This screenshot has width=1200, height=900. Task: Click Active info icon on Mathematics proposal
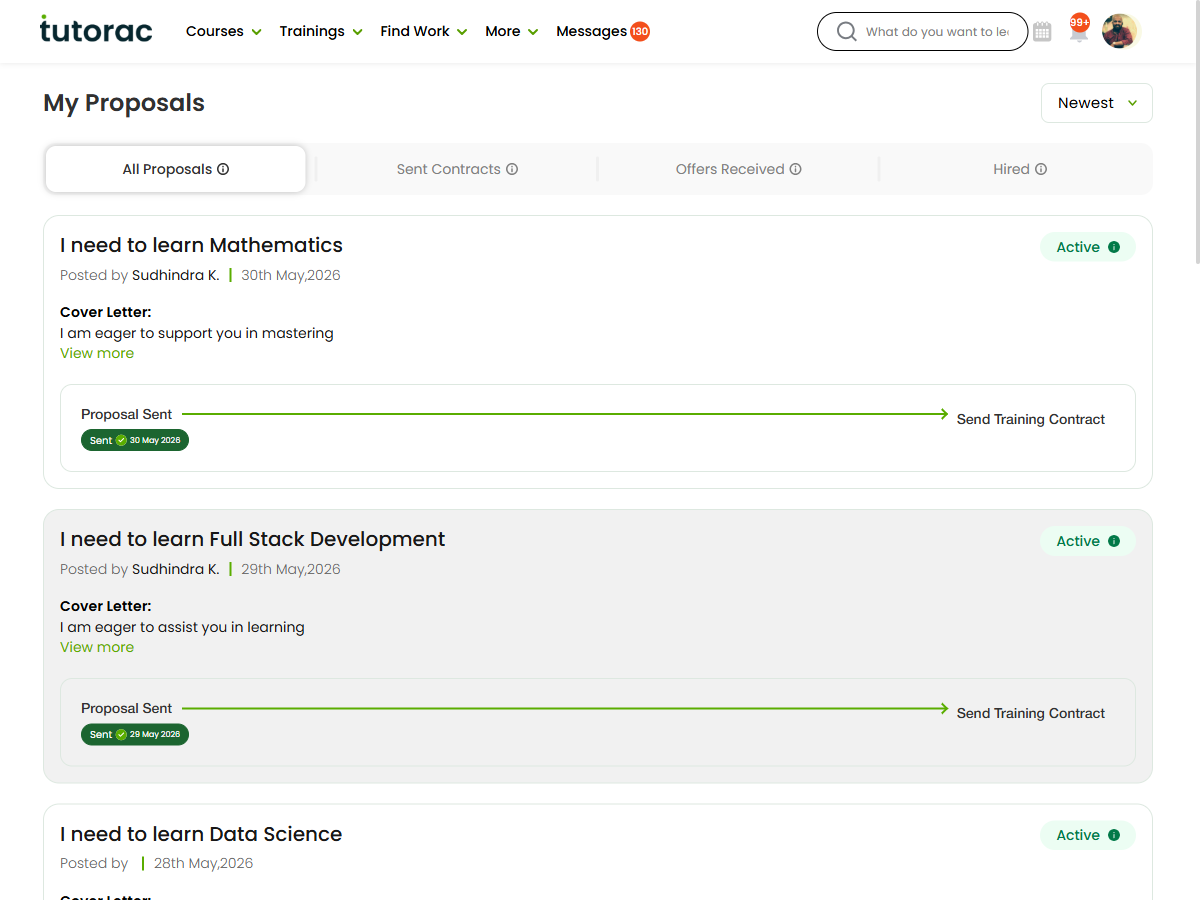pos(1114,247)
